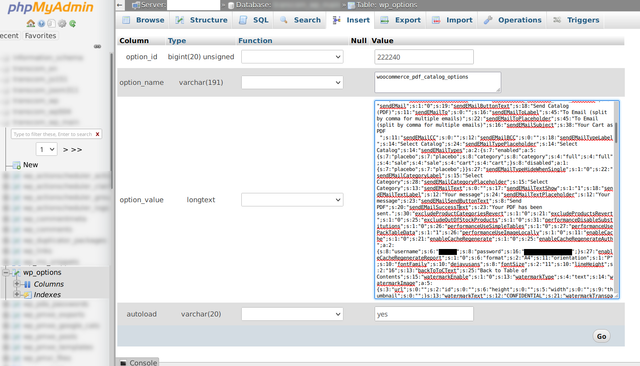The width and height of the screenshot is (640, 366).
Task: Select wp_options in the tree
Action: 42,272
